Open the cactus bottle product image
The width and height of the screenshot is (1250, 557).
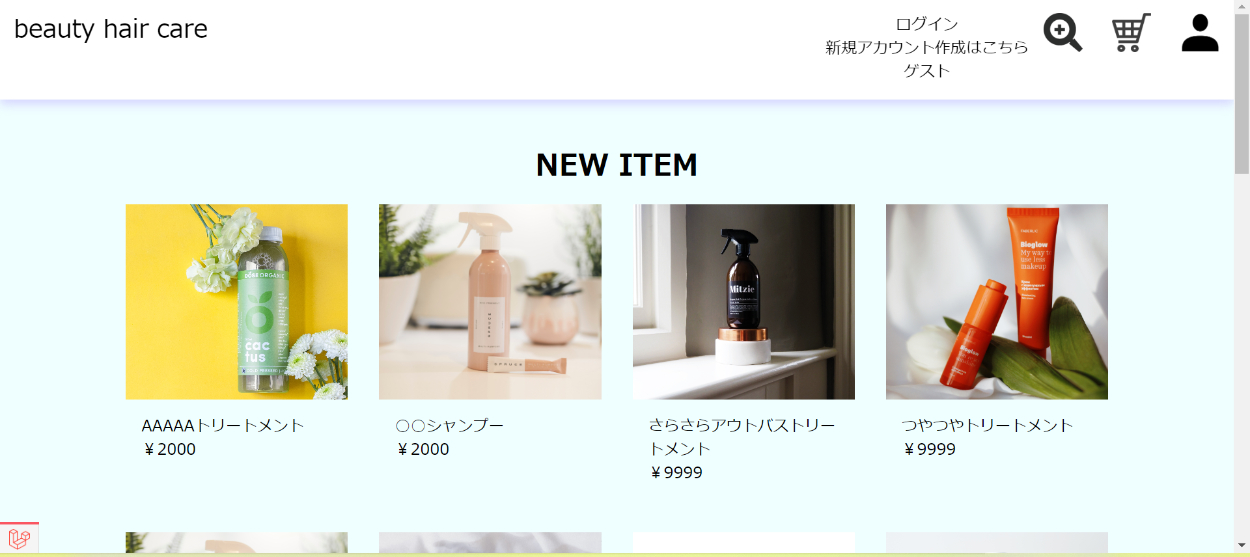237,302
